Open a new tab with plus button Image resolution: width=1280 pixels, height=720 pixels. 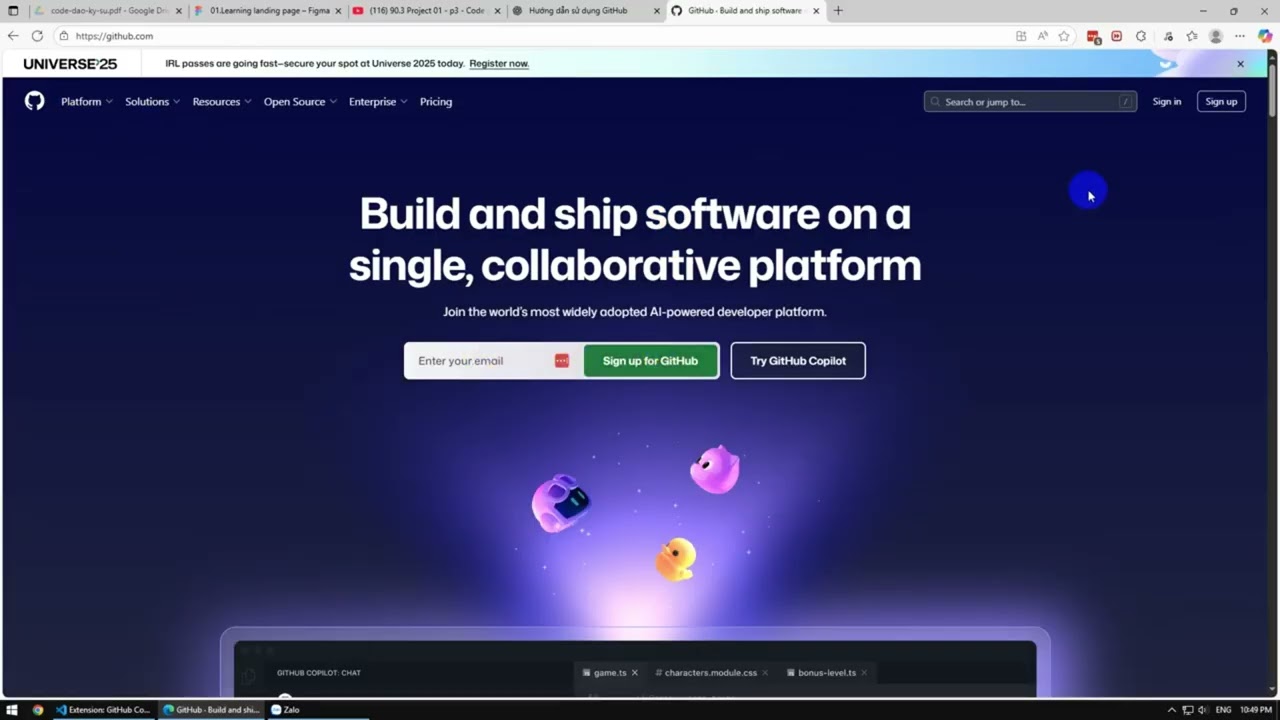click(x=838, y=11)
